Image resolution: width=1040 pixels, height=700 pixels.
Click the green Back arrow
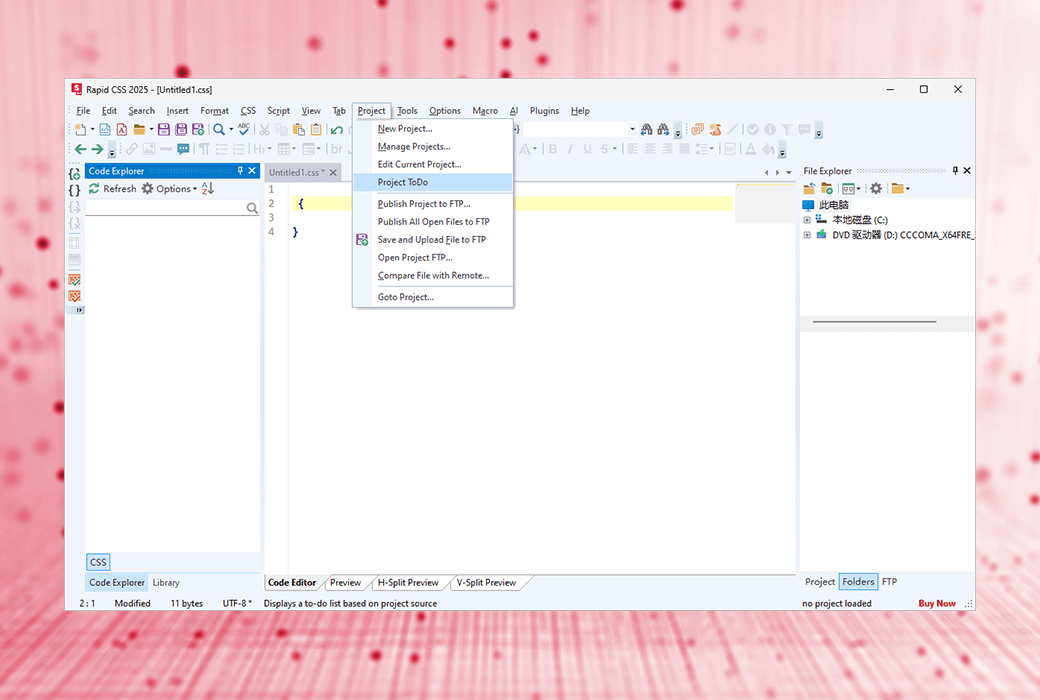pos(80,149)
